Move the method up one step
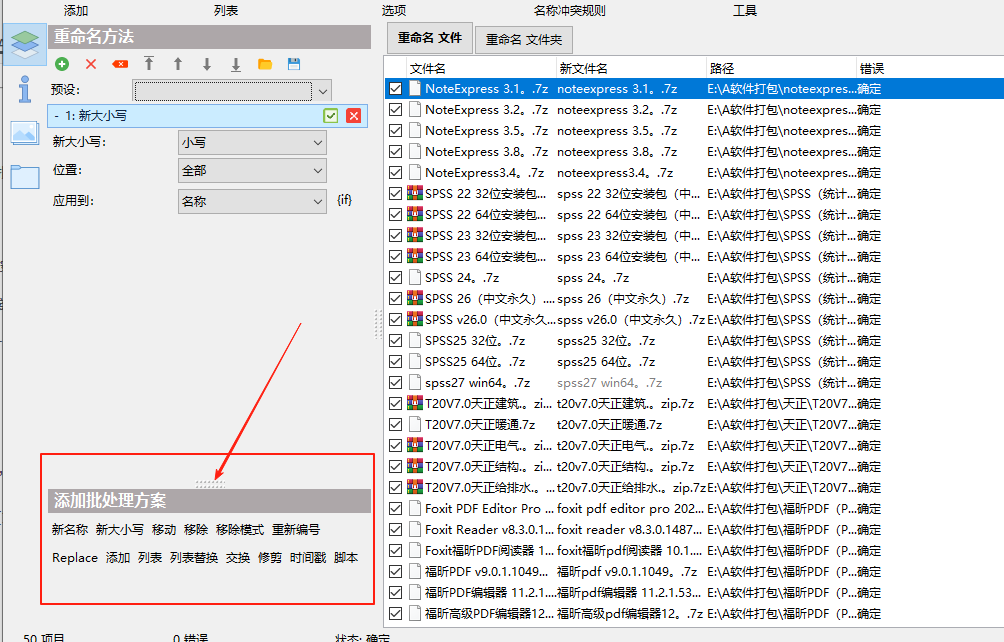1004x642 pixels. pos(178,63)
